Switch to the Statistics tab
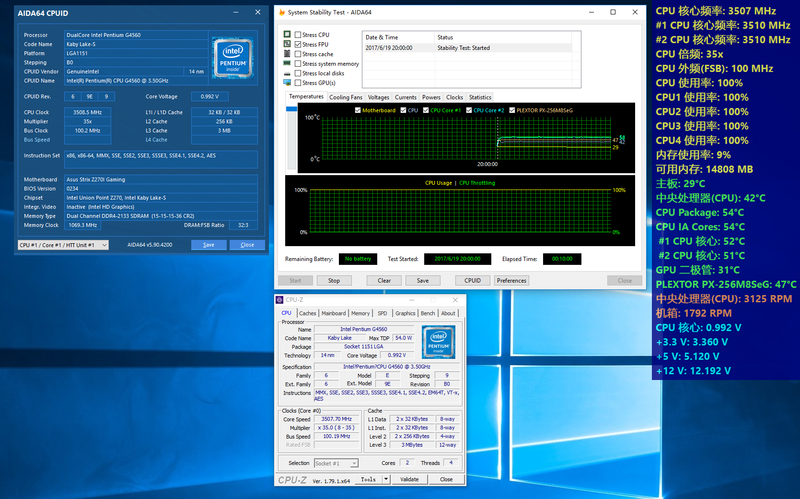Image resolution: width=800 pixels, height=499 pixels. (480, 97)
